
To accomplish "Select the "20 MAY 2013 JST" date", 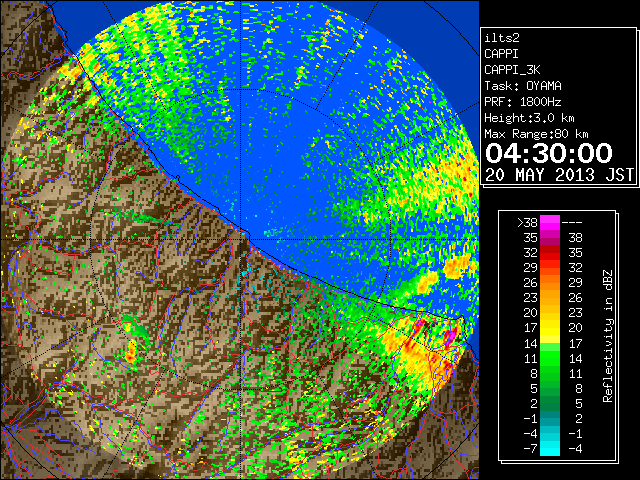I will coord(559,175).
